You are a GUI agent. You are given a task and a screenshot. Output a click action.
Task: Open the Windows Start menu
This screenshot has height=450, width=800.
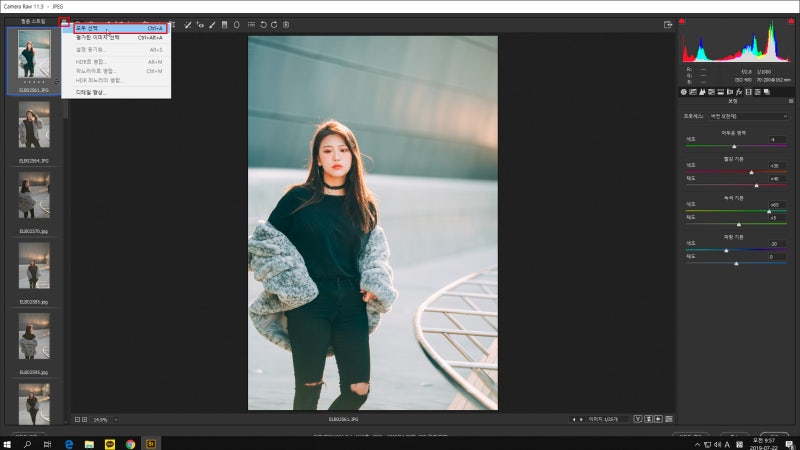click(x=7, y=444)
